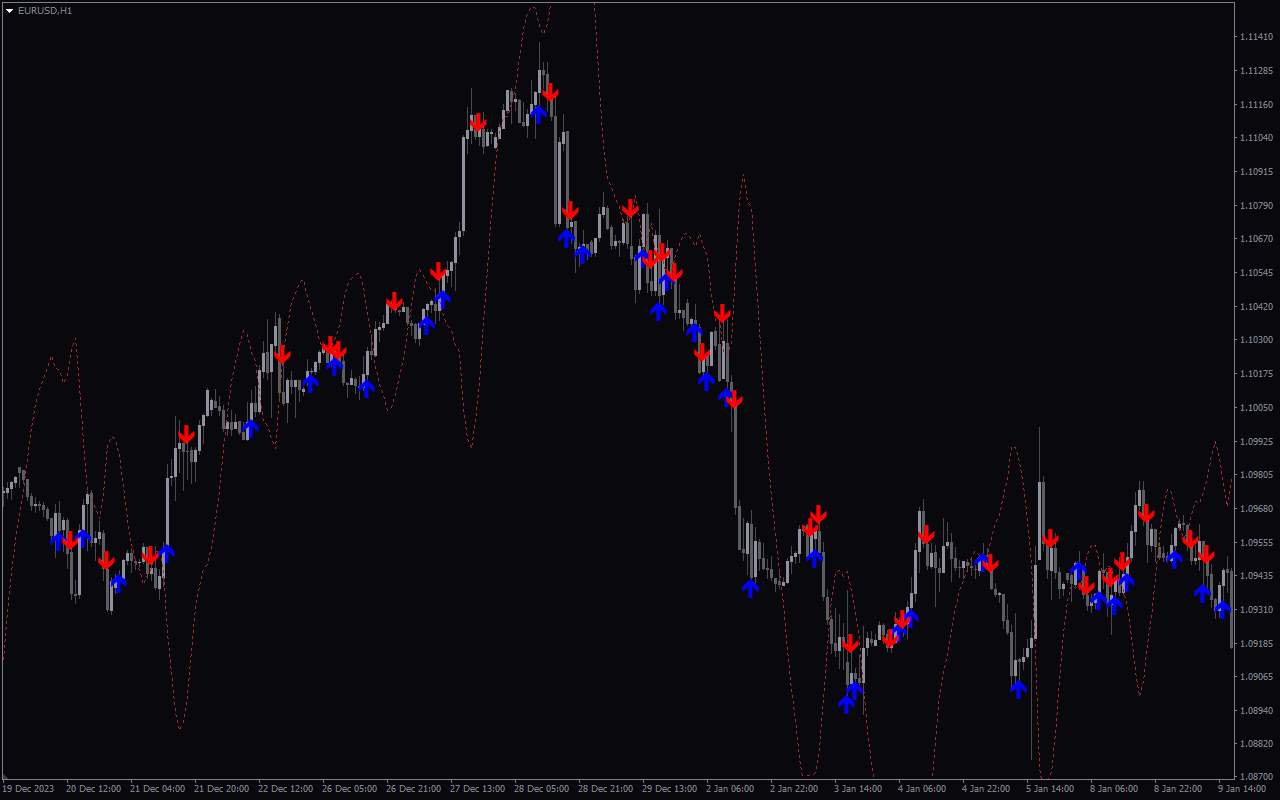
Task: Click the 1.08700 bottom price label
Action: [1256, 776]
